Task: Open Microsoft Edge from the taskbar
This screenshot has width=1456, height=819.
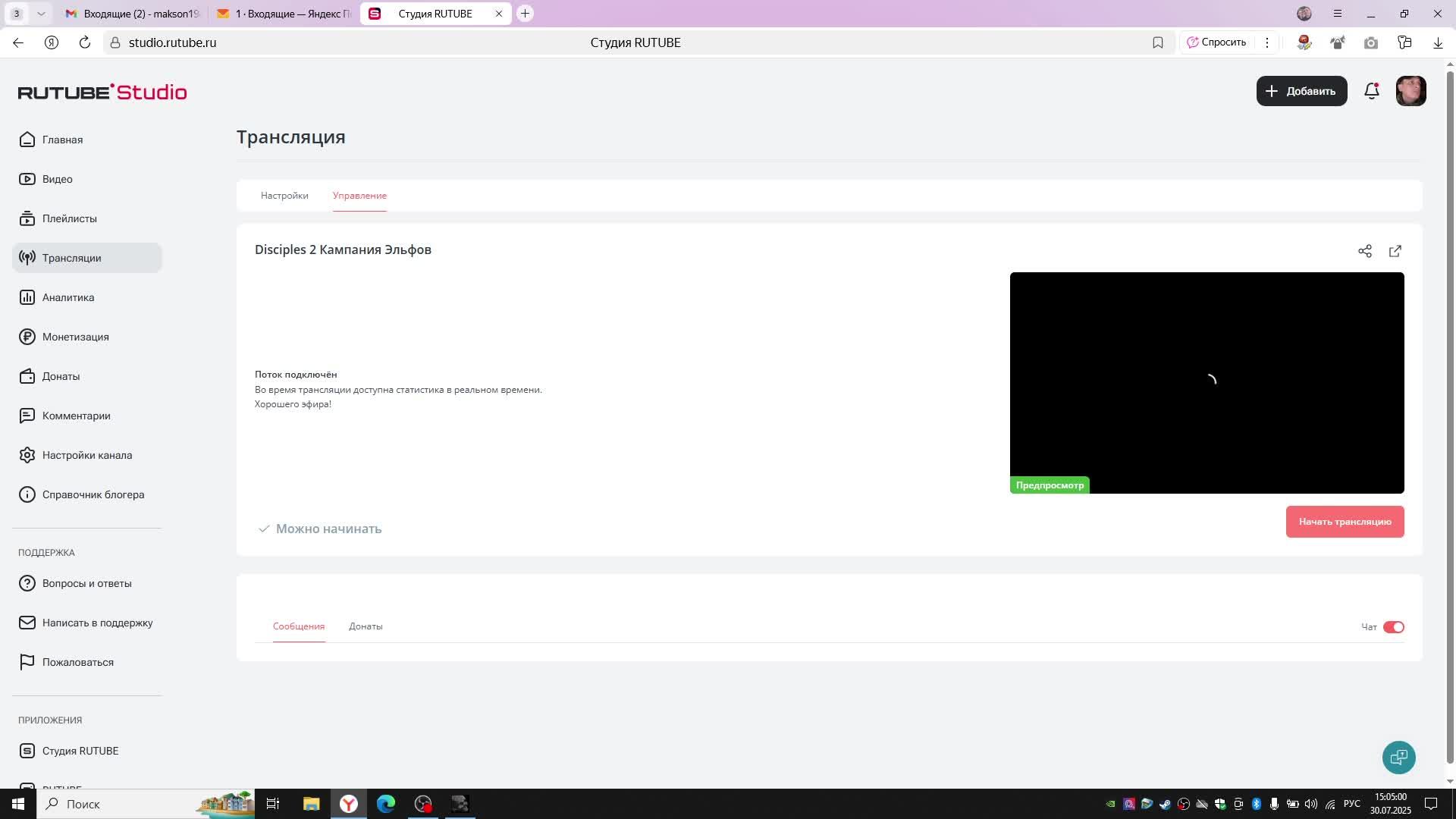Action: 385,804
